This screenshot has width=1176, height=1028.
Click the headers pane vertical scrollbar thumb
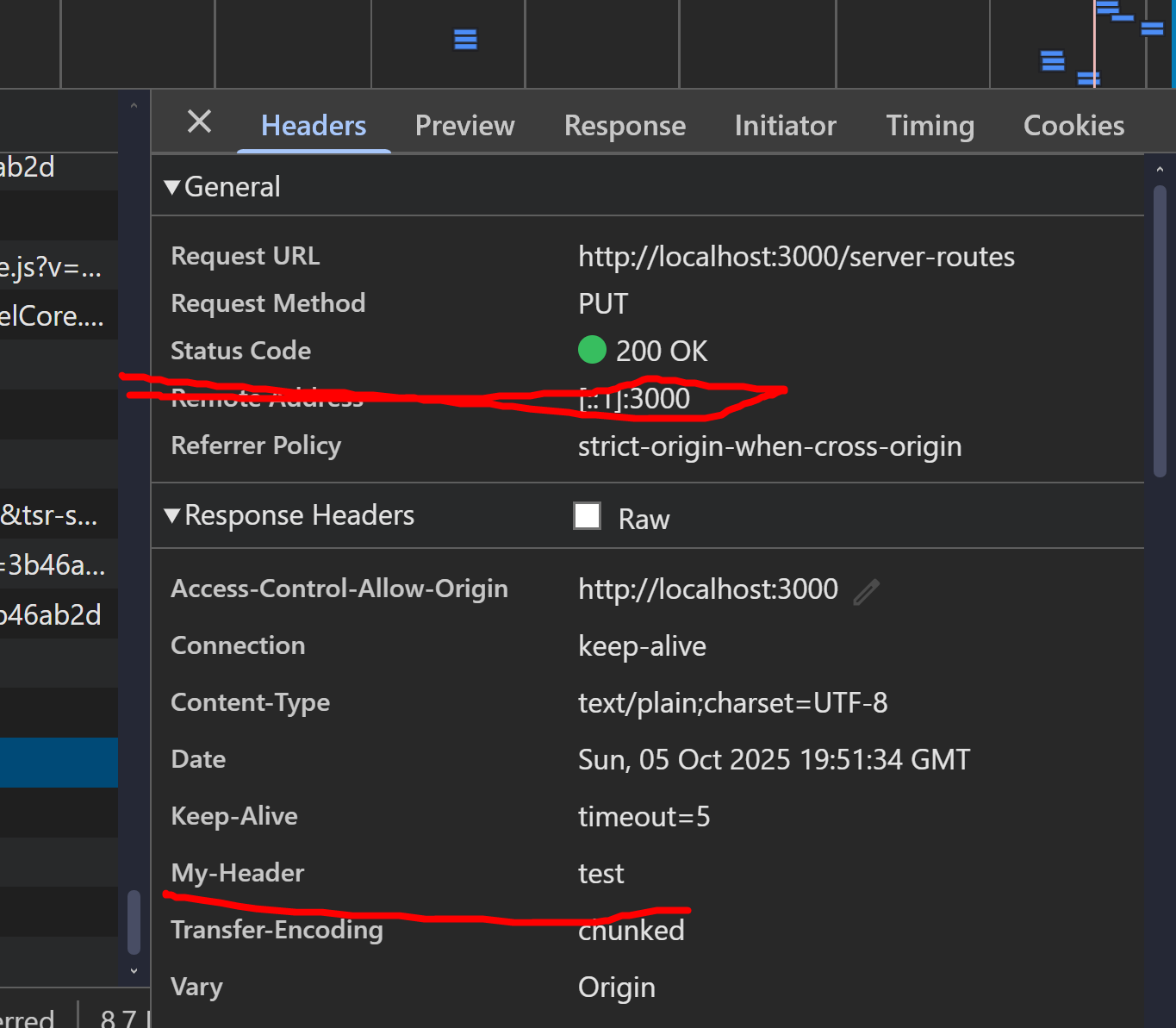(1160, 327)
